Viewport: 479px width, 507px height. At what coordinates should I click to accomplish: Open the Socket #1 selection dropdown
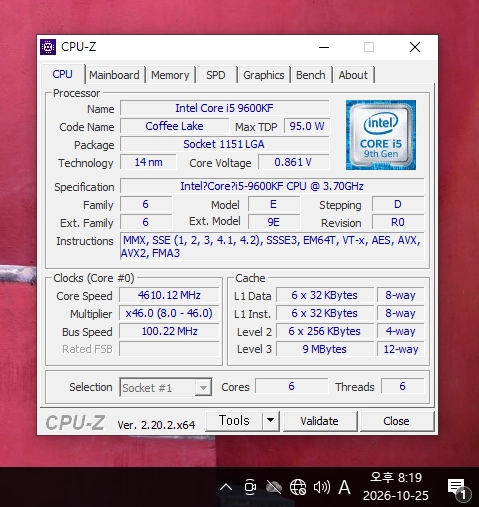[166, 387]
